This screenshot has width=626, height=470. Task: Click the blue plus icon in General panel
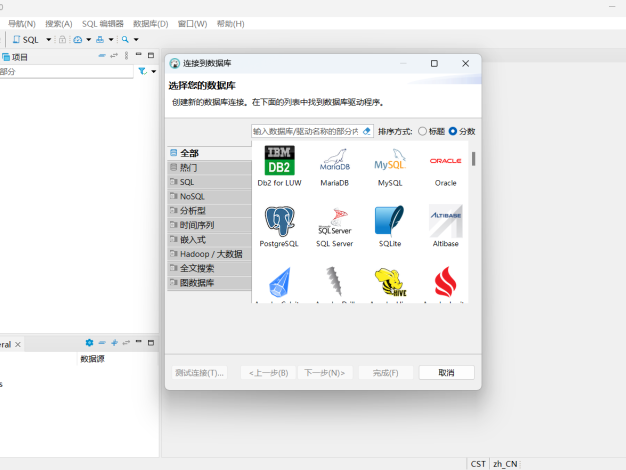click(114, 343)
